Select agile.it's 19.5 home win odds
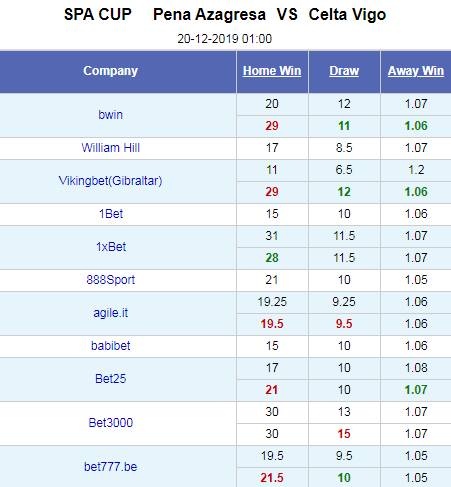Viewport: 451px width, 487px height. pos(272,324)
